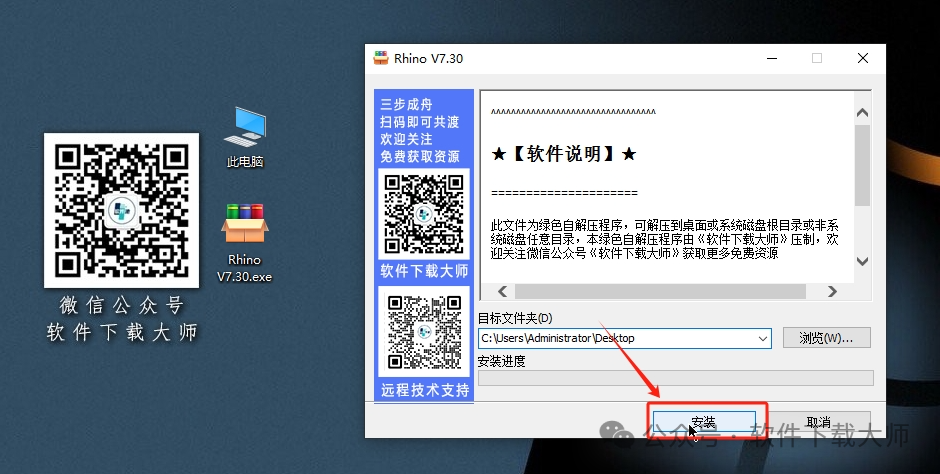The width and height of the screenshot is (940, 474).
Task: Click the vertical scrollbar thumb
Action: click(x=863, y=165)
